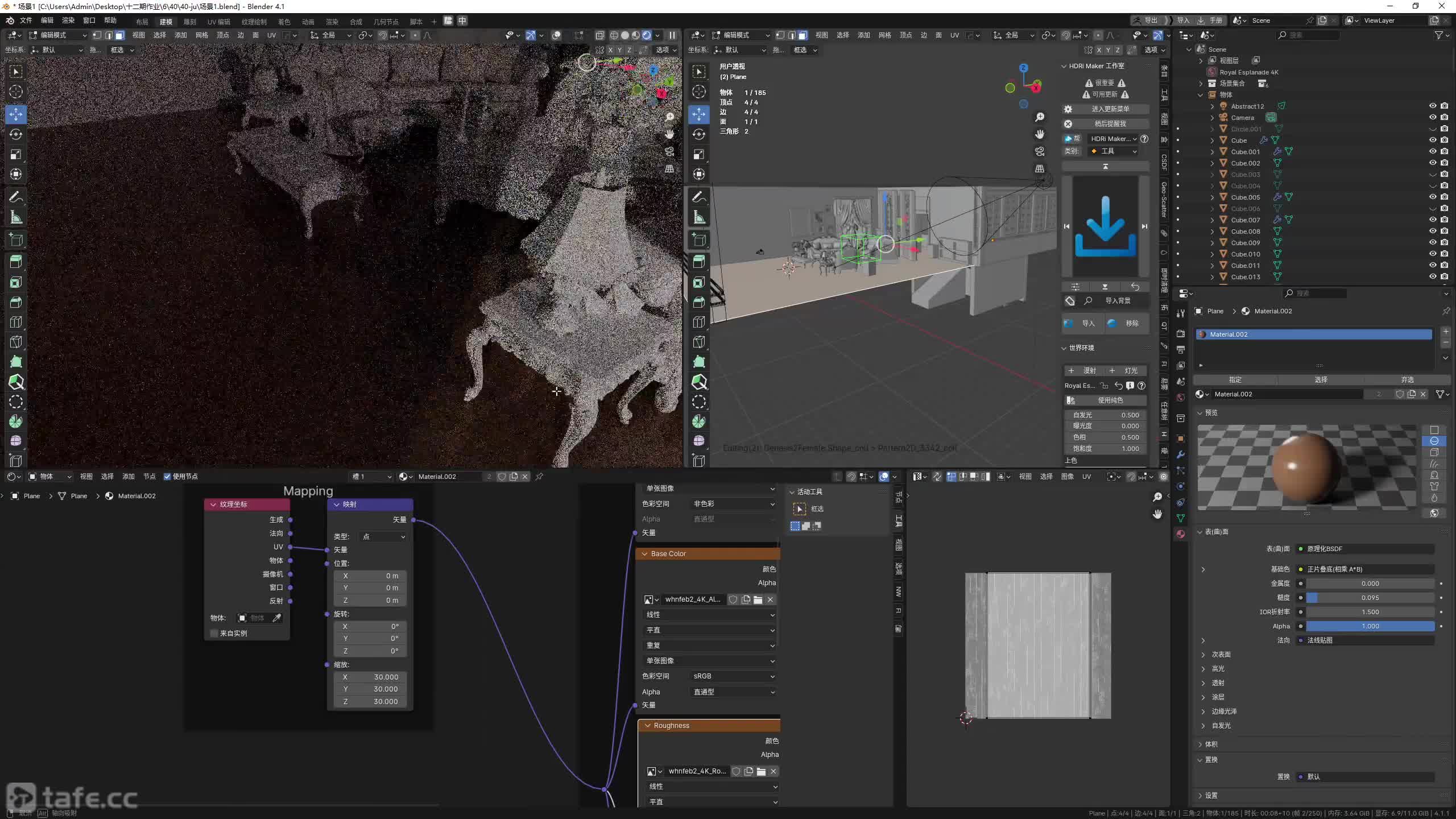Hide Cube.001 with its eye icon
Image resolution: width=1456 pixels, height=819 pixels.
pos(1432,151)
